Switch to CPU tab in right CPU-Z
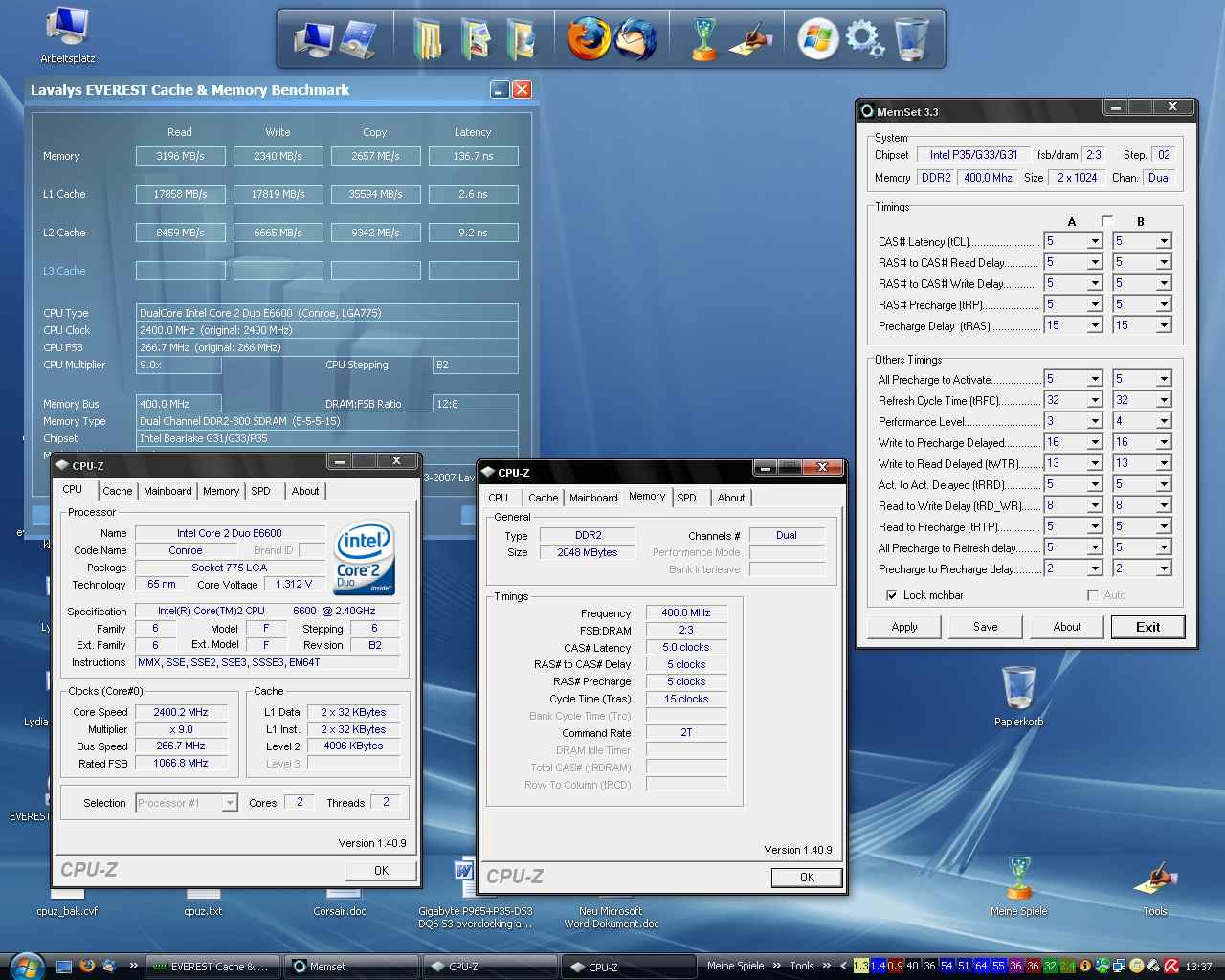1225x980 pixels. tap(499, 498)
